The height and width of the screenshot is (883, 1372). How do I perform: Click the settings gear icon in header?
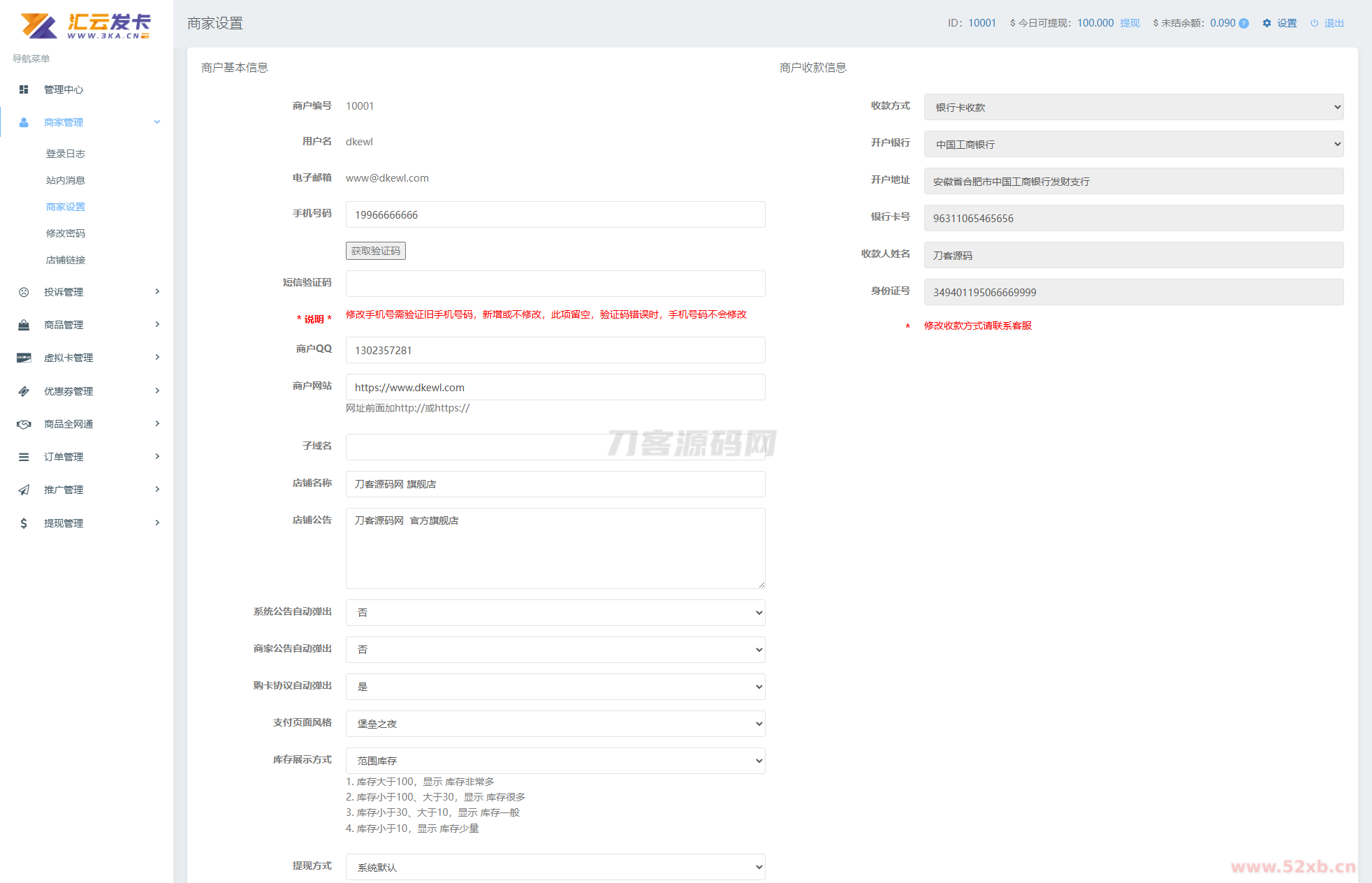click(x=1267, y=23)
